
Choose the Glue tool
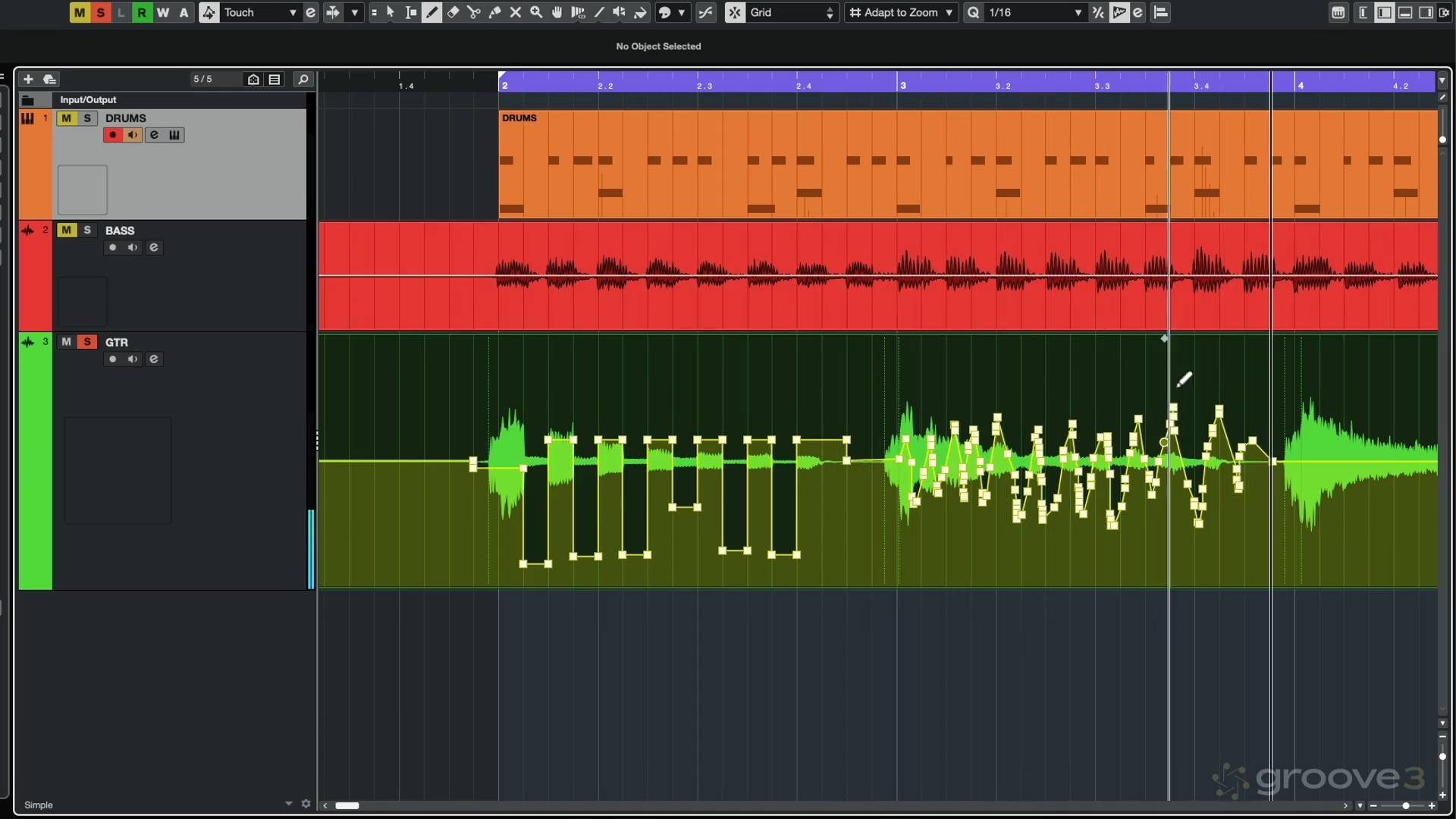coord(494,12)
